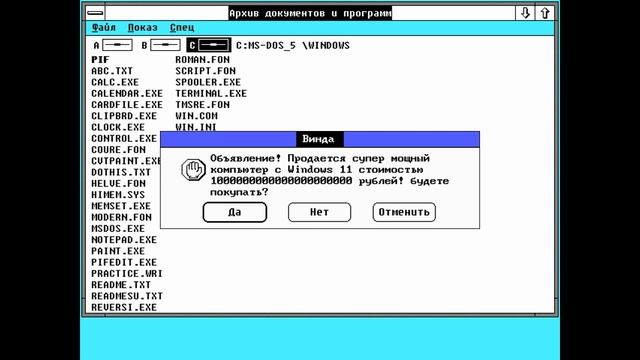Select README.TXT file

pos(121,285)
